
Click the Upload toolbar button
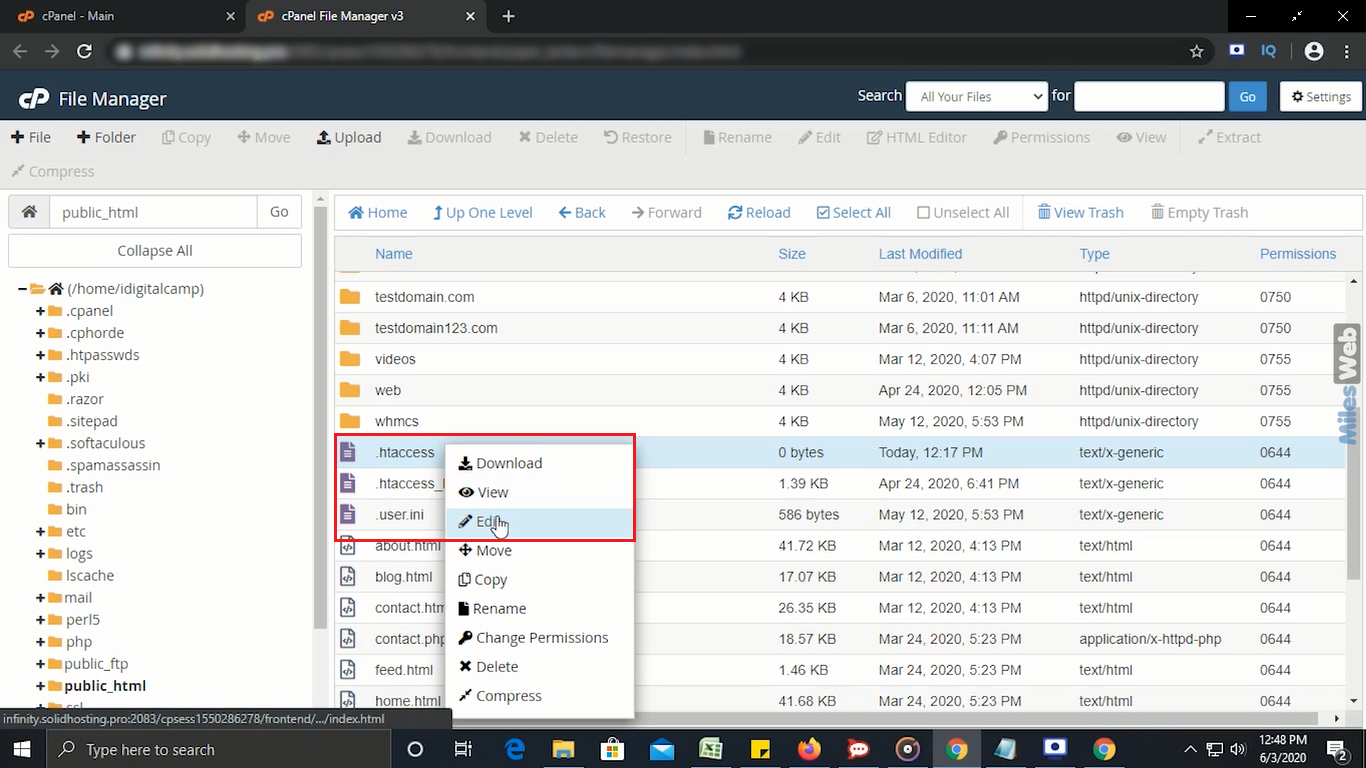pyautogui.click(x=349, y=137)
